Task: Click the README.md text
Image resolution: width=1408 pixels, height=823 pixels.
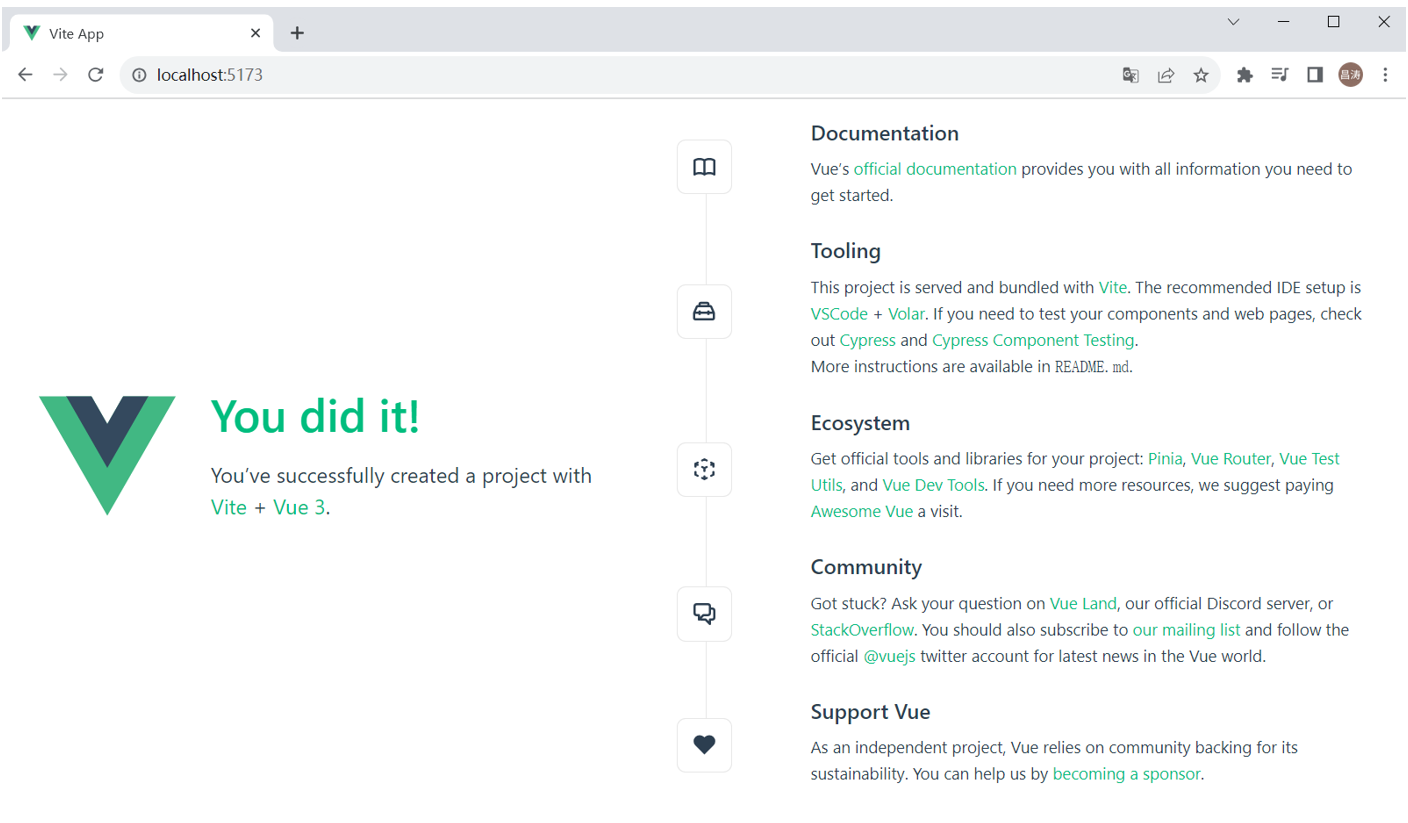Action: click(x=1092, y=366)
